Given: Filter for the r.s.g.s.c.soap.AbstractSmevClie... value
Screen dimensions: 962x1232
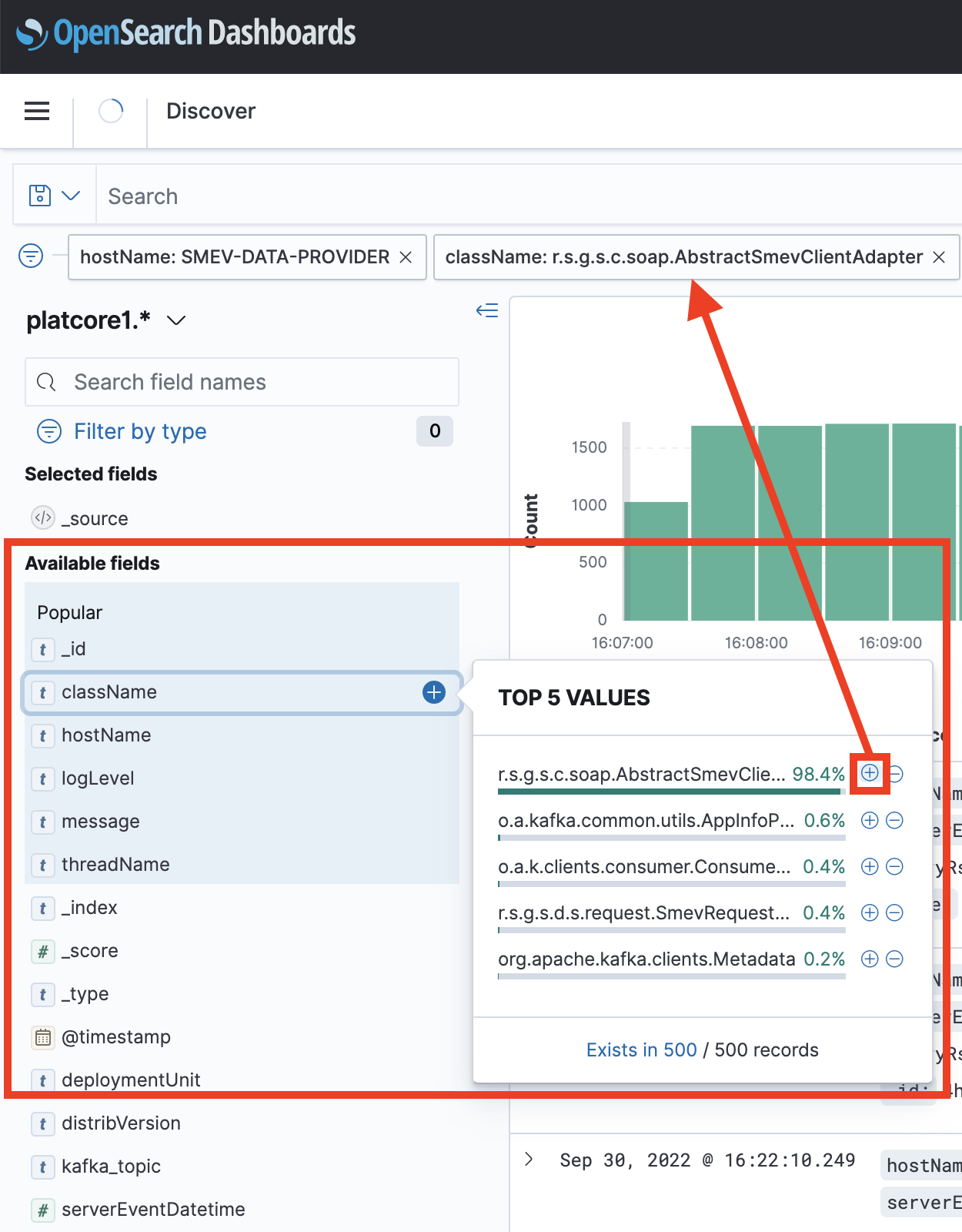Looking at the screenshot, I should click(870, 773).
